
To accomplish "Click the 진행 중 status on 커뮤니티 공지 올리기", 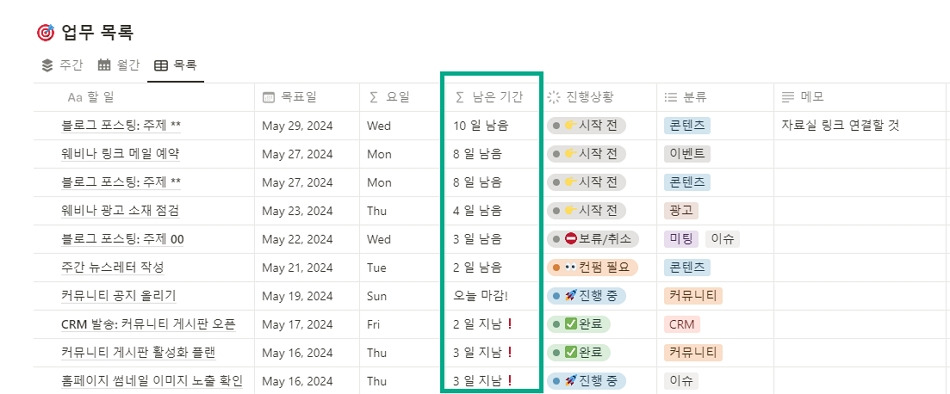I will click(586, 296).
